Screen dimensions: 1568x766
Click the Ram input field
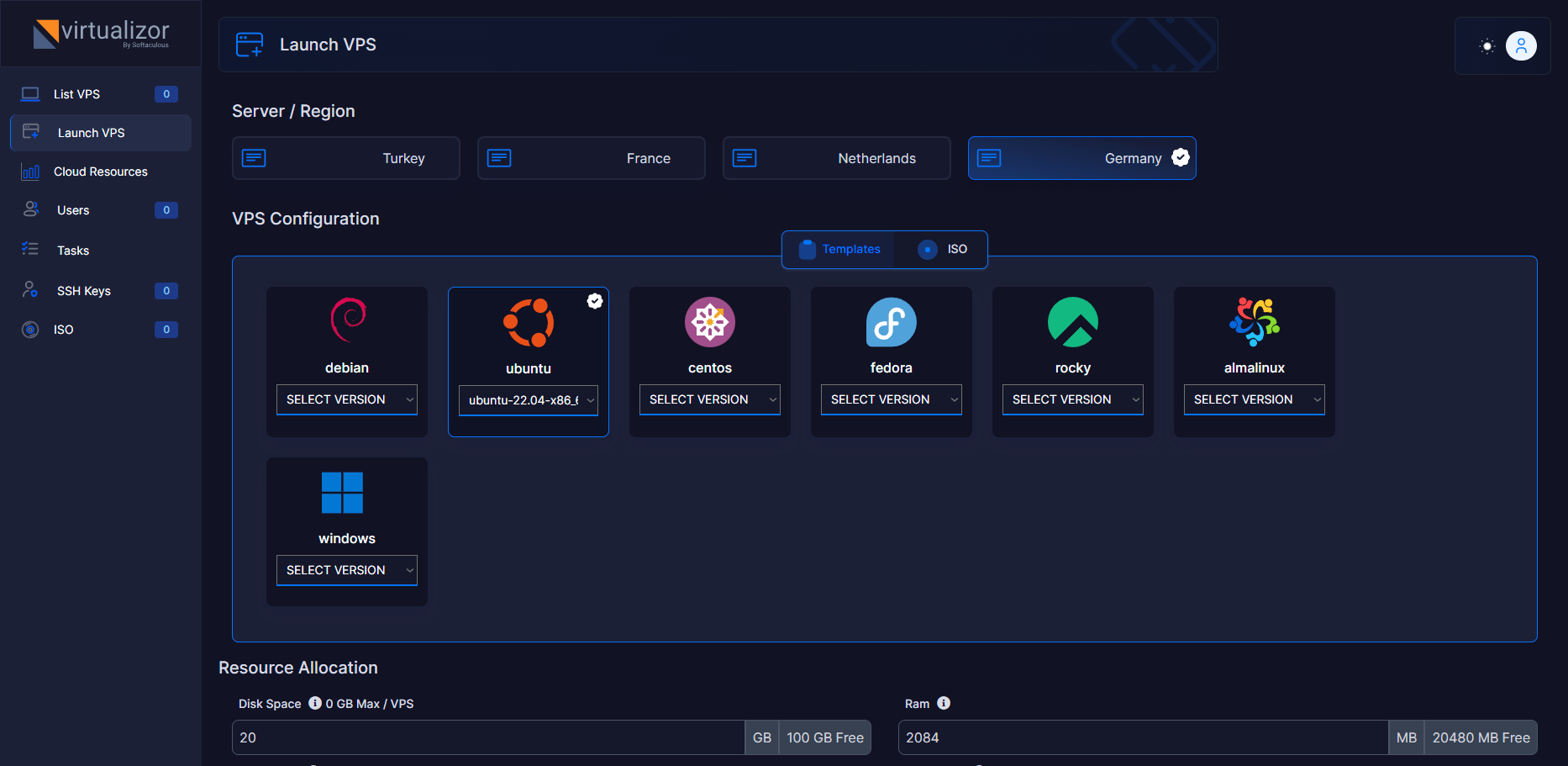(x=1143, y=737)
